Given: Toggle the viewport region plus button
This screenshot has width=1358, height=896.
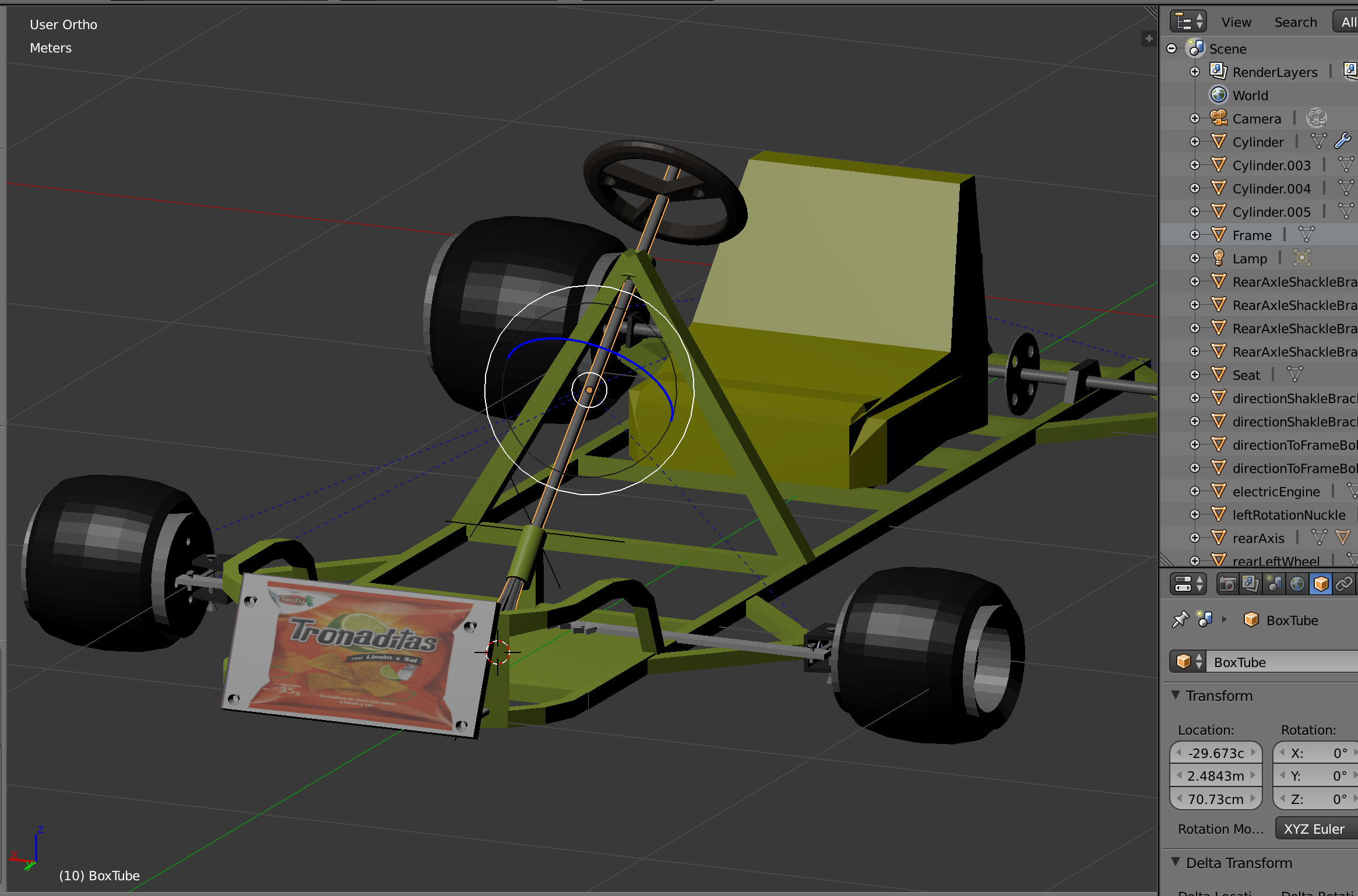Looking at the screenshot, I should [x=1149, y=38].
